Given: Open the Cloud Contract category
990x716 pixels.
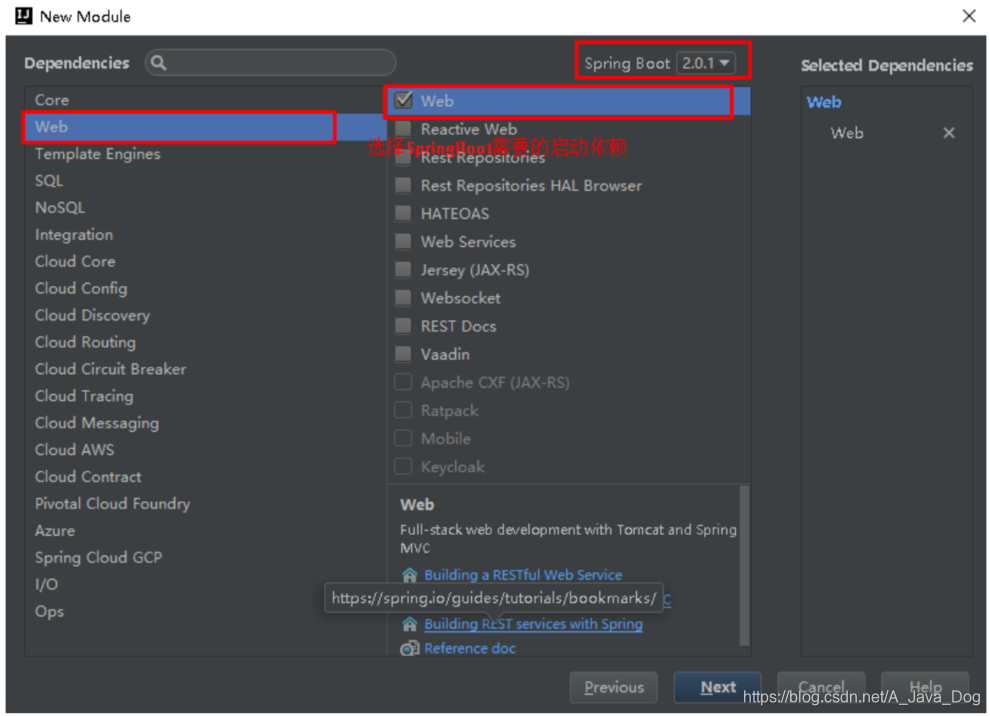Looking at the screenshot, I should [x=205, y=477].
